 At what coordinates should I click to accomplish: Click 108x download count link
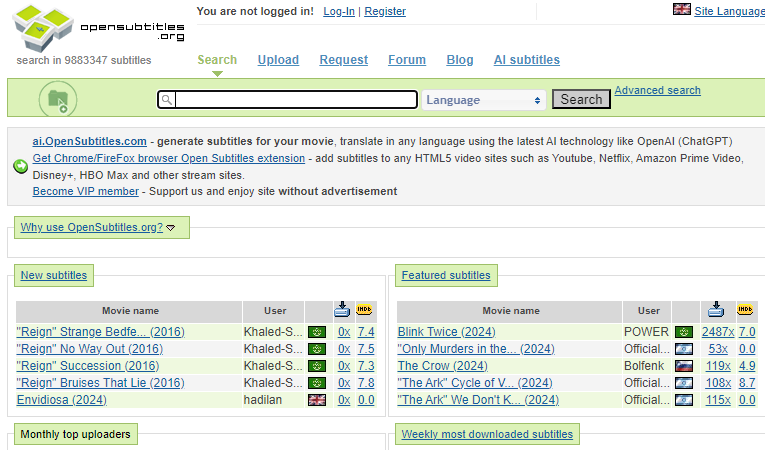718,383
